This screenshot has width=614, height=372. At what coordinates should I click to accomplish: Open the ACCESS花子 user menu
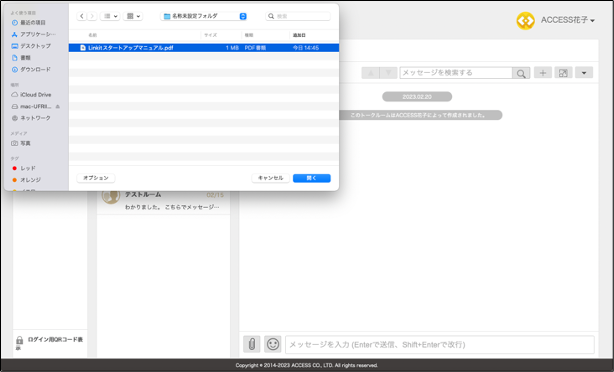[x=568, y=20]
